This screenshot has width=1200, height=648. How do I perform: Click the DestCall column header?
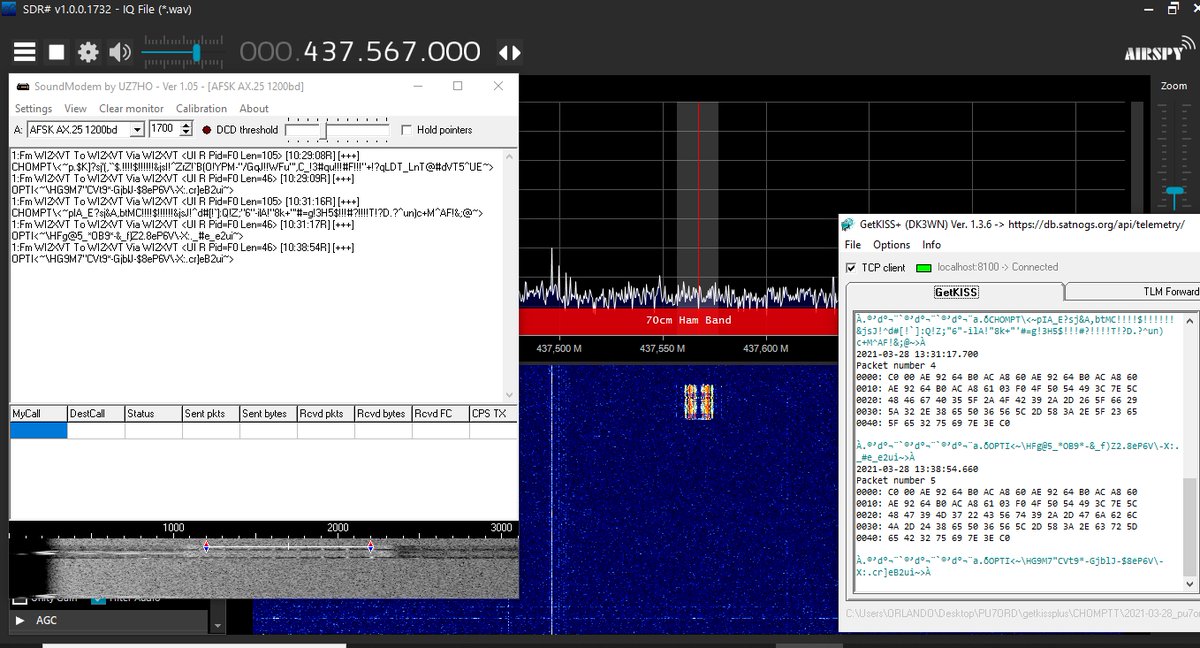96,413
